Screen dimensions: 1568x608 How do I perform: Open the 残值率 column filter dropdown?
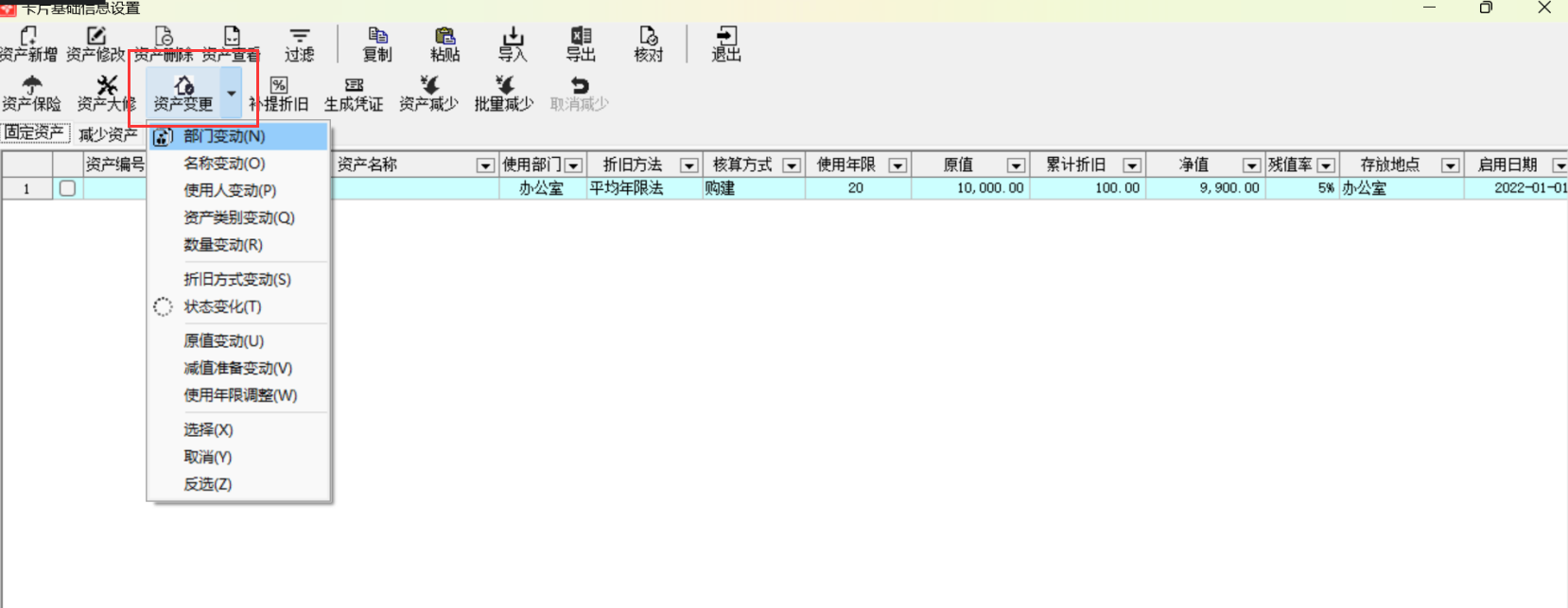tap(1326, 165)
